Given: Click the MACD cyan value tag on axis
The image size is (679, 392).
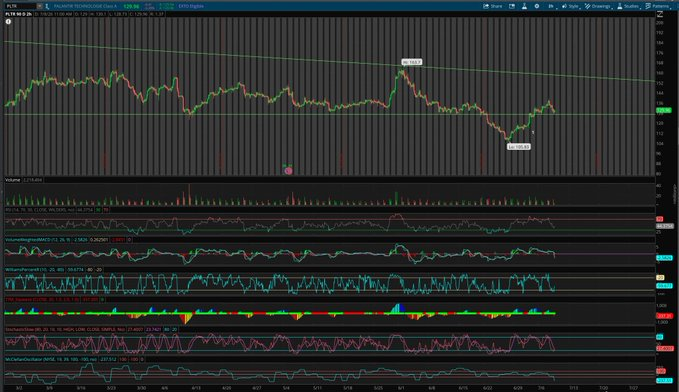Looking at the screenshot, I should click(664, 258).
